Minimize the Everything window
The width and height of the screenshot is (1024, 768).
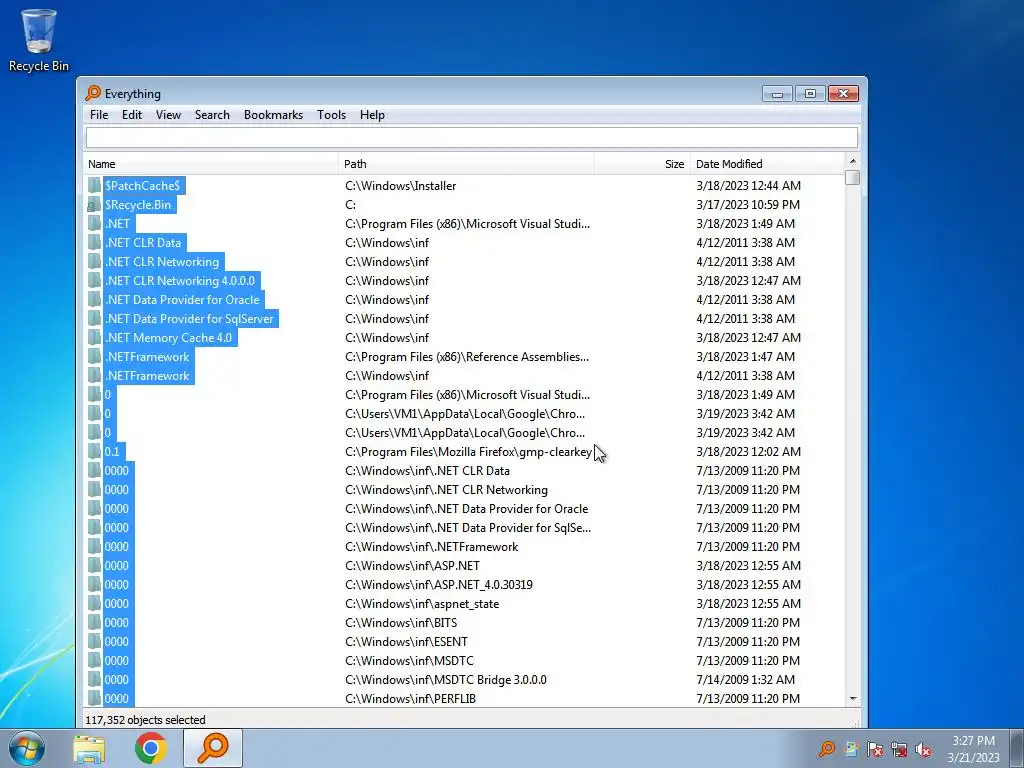tap(777, 94)
